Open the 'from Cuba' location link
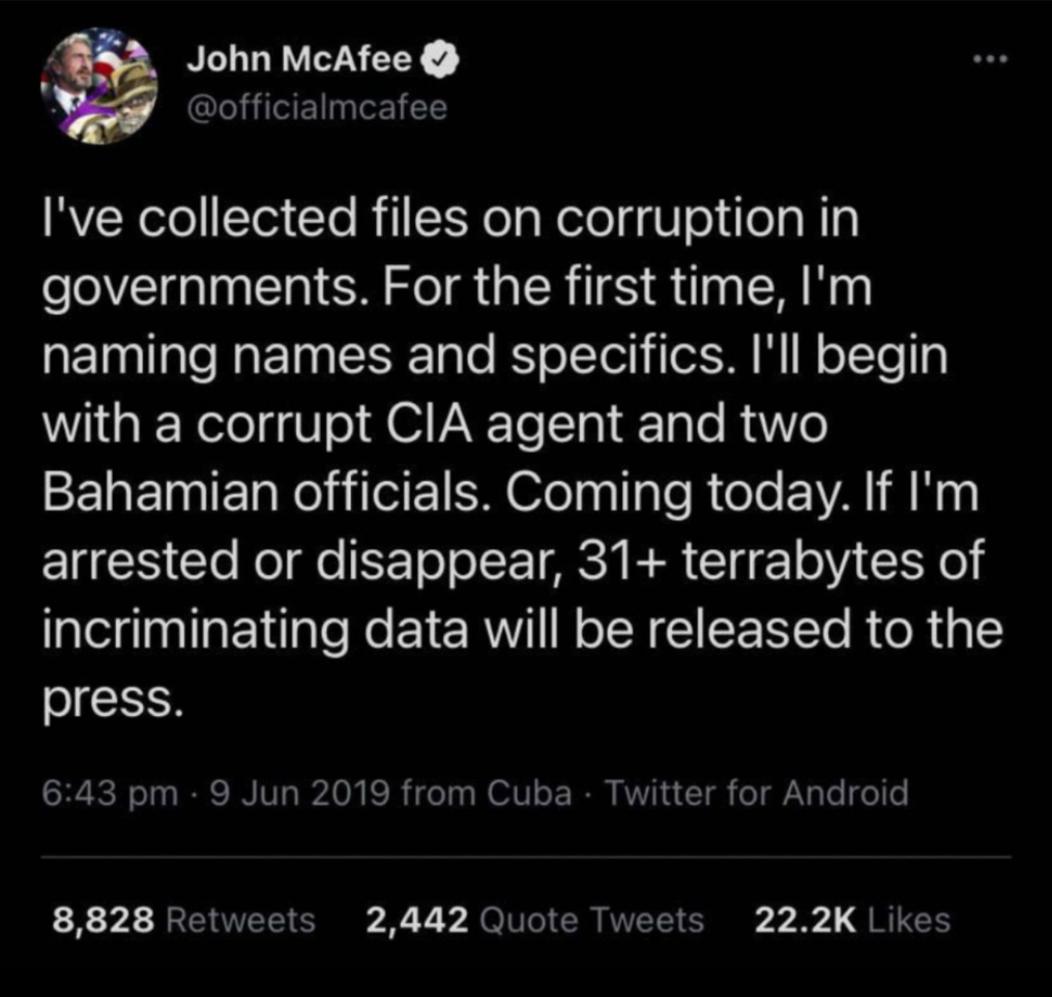 coord(486,794)
